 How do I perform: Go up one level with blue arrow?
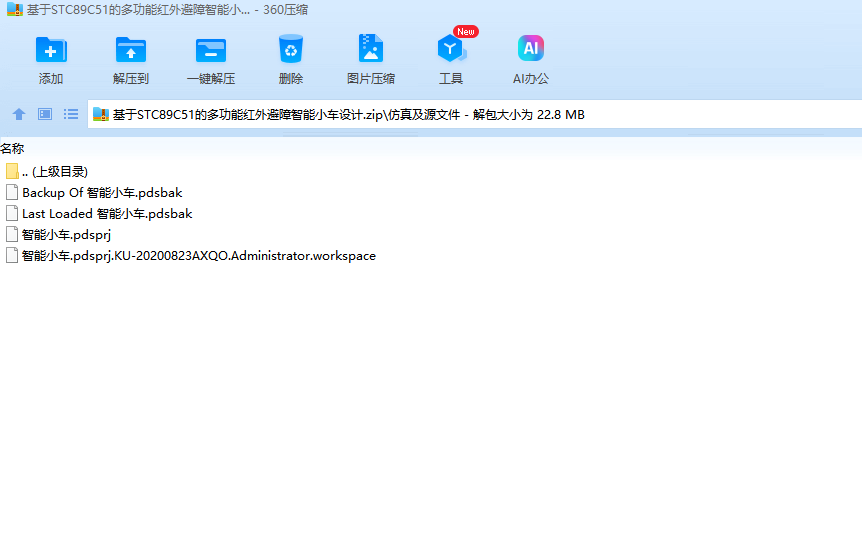19,114
